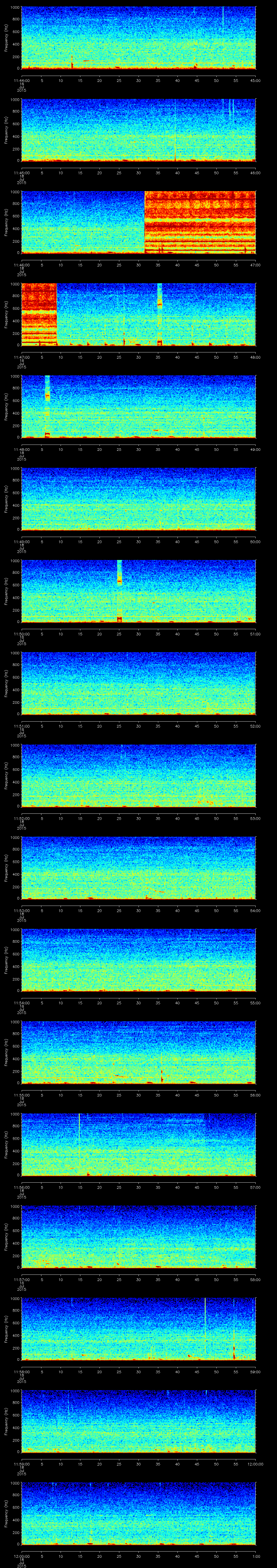Click the 30 second tick on 11:54 axis
This screenshot has width=277, height=1568.
[138, 1003]
